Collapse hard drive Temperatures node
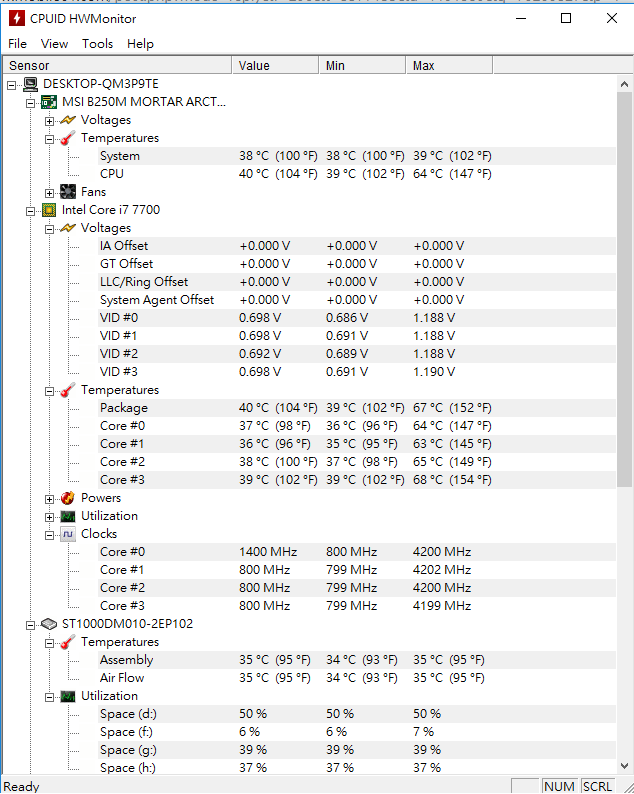634x794 pixels. click(49, 643)
